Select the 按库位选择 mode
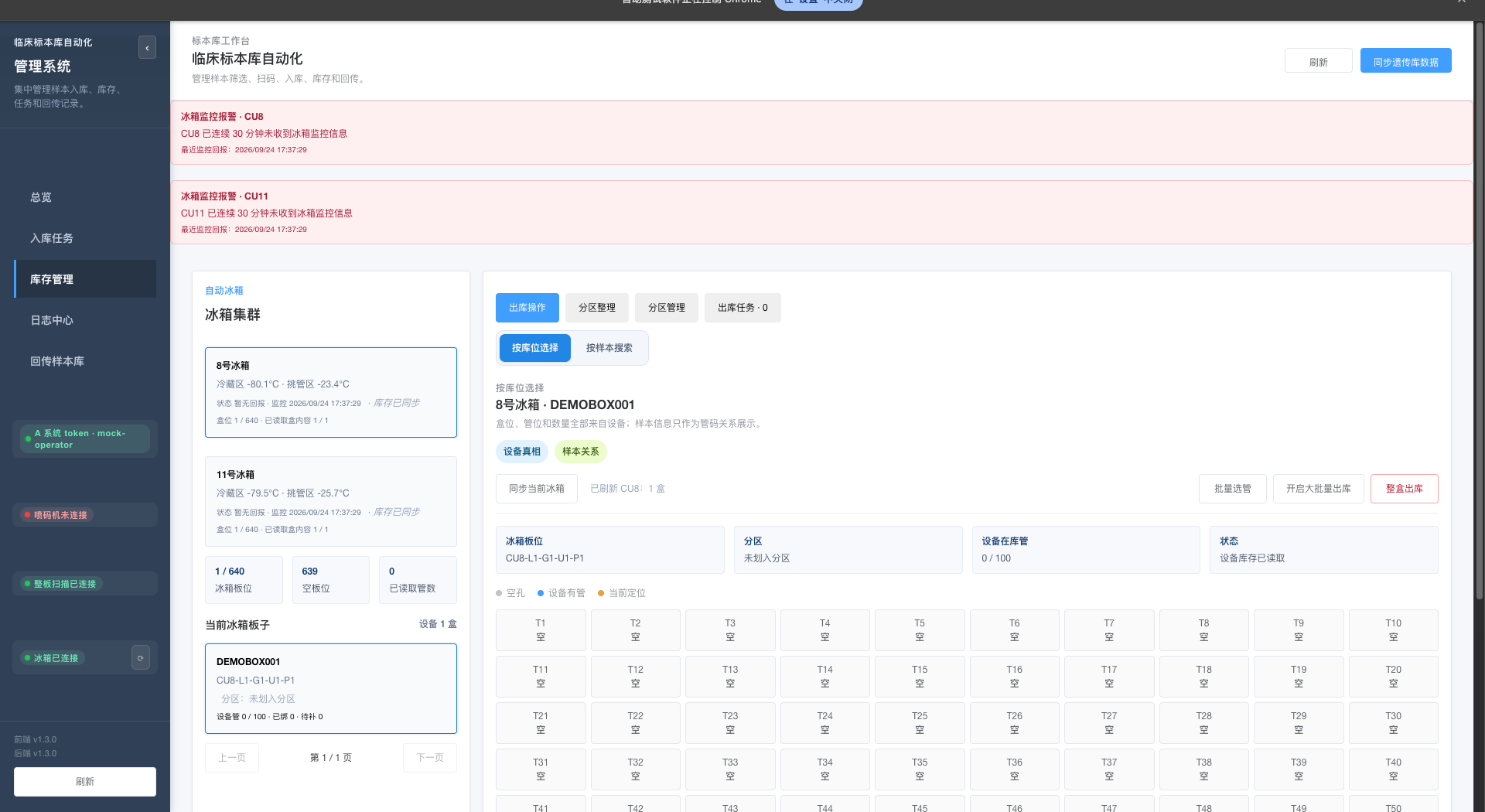 click(535, 348)
